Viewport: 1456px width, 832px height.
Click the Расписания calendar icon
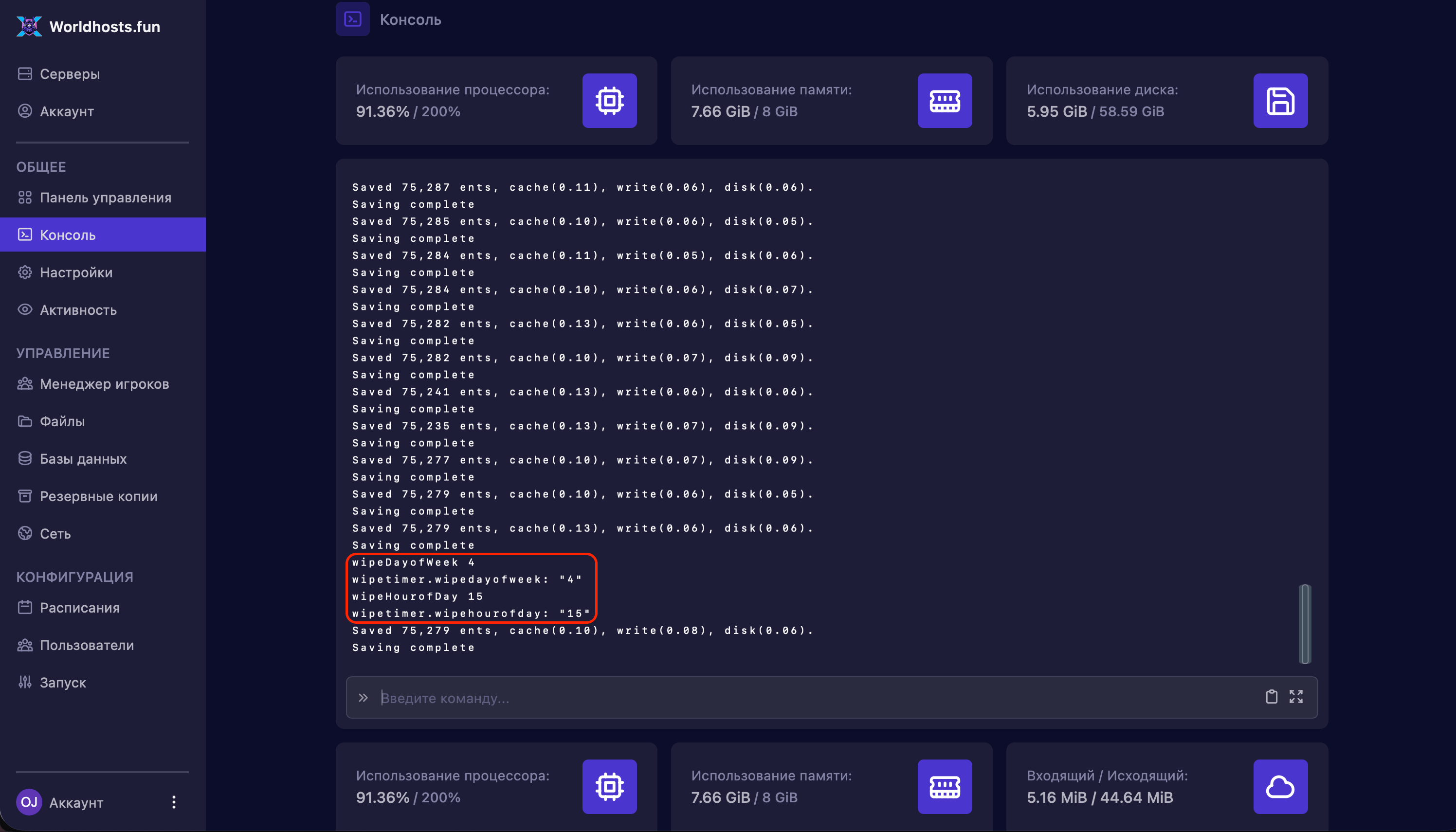[24, 607]
